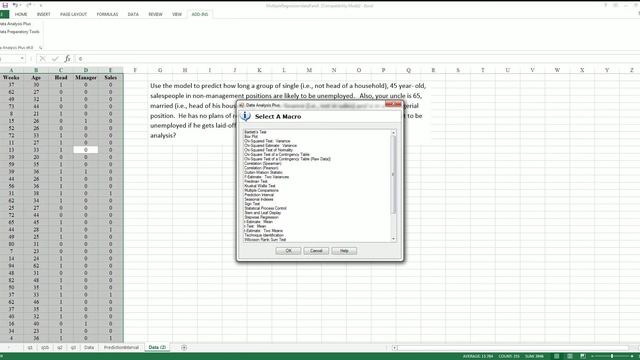Screen dimensions: 640x360
Task: Click the Manager column header cell
Action: [86, 78]
